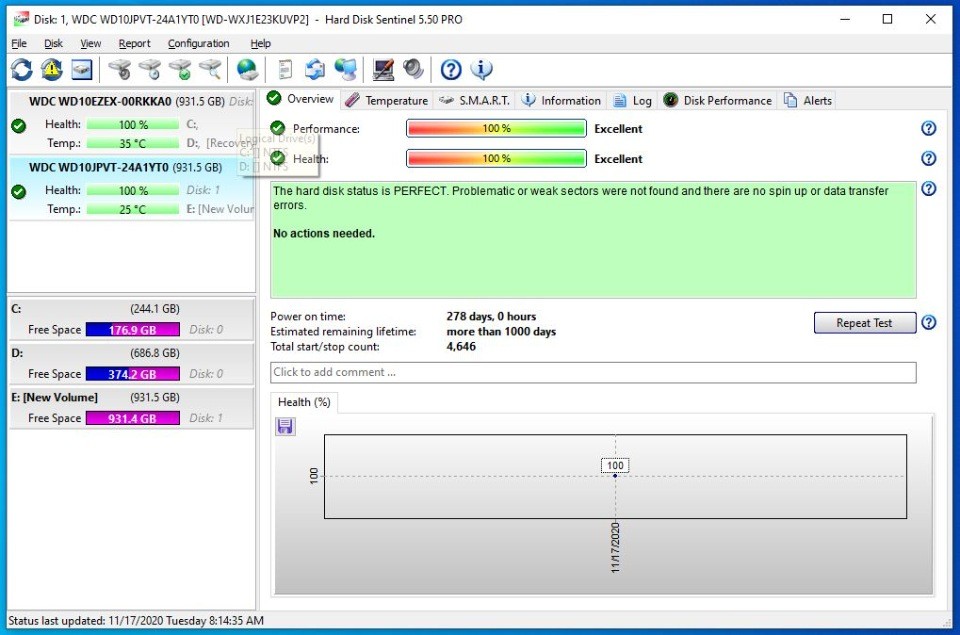Click the info bubble toolbar icon
Screen dimensions: 960x635
482,70
